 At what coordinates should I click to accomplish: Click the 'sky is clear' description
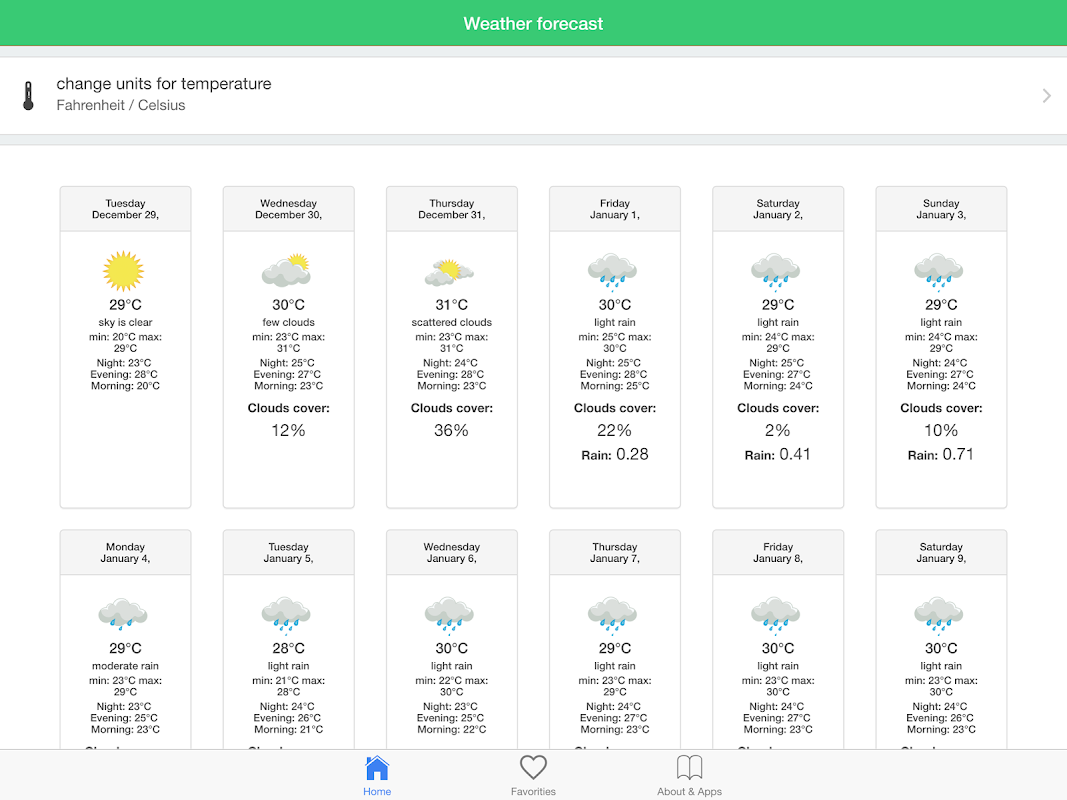click(x=125, y=322)
